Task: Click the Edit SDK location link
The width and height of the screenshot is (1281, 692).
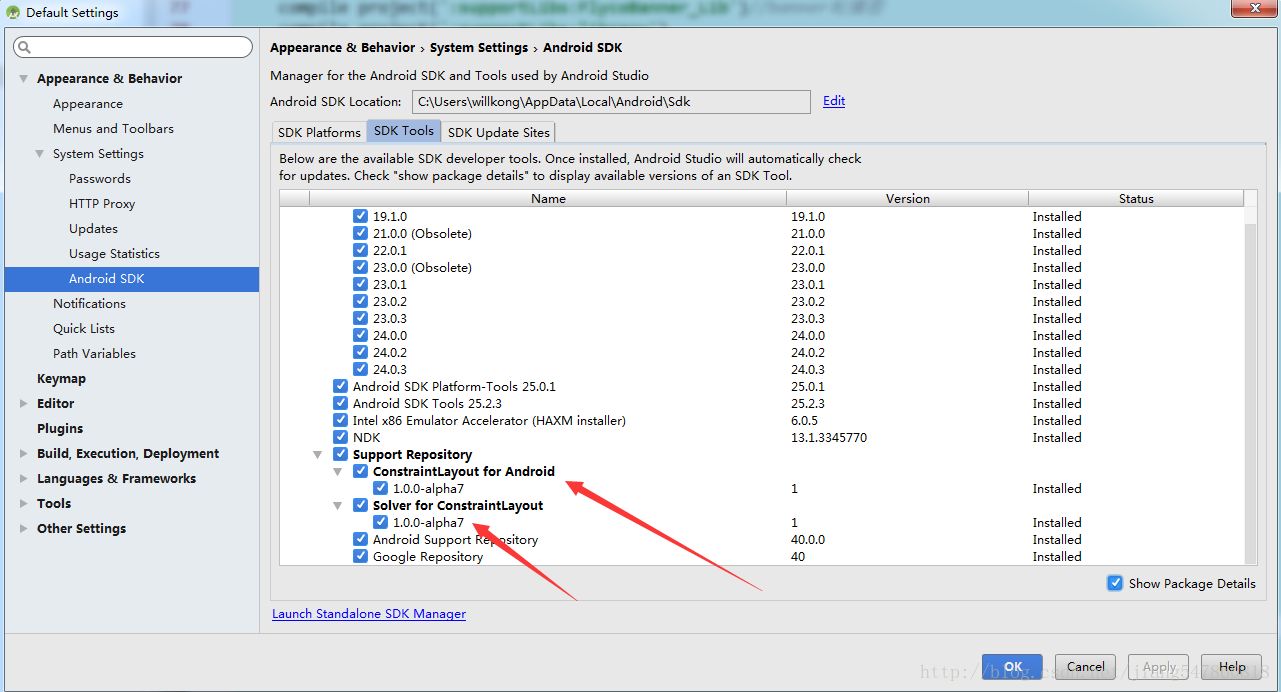Action: pyautogui.click(x=834, y=100)
